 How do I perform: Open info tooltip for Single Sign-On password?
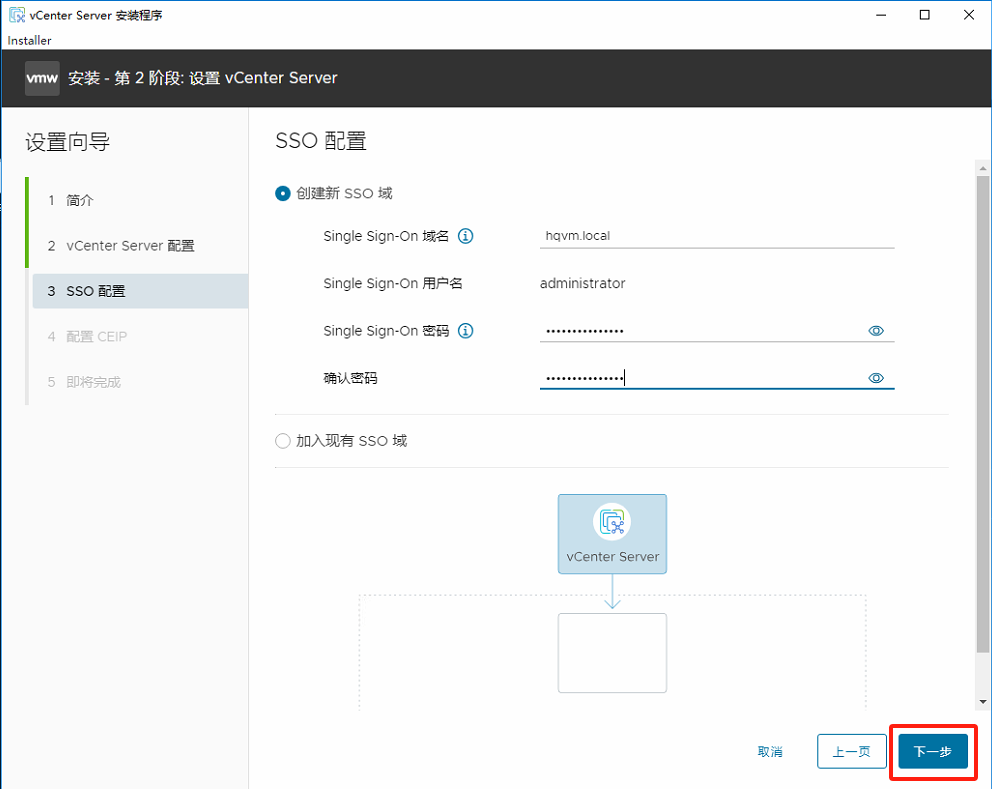[466, 331]
